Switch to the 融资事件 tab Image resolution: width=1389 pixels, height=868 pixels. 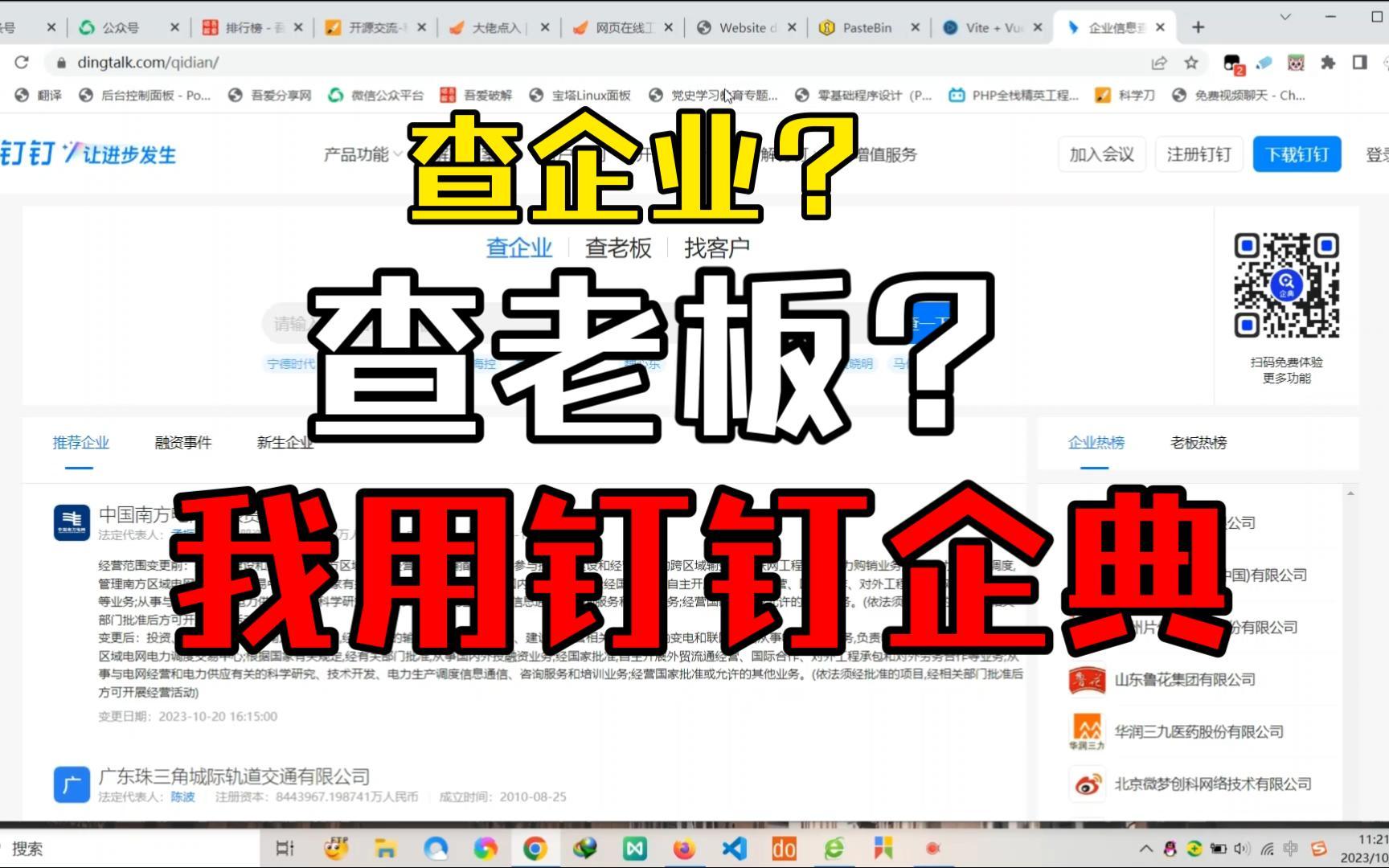pyautogui.click(x=183, y=442)
